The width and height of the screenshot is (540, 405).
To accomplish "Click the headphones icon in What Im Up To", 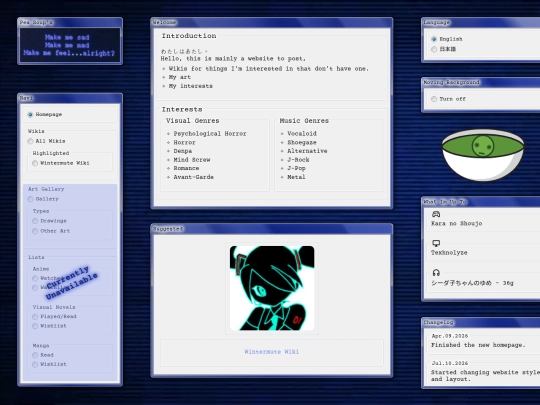I will pyautogui.click(x=436, y=273).
